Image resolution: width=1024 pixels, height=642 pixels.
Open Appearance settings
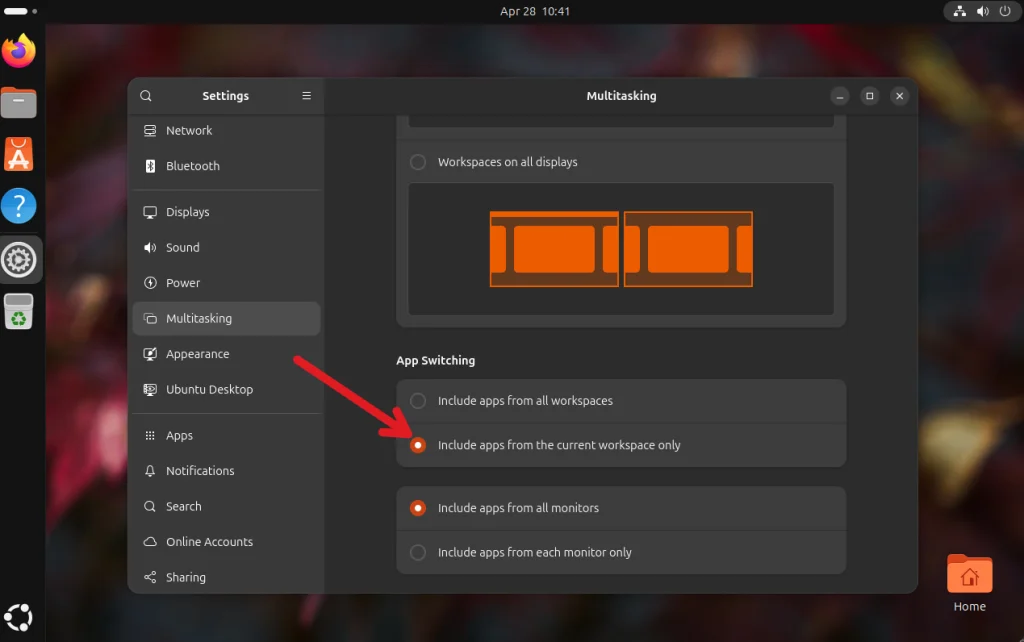pyautogui.click(x=227, y=354)
